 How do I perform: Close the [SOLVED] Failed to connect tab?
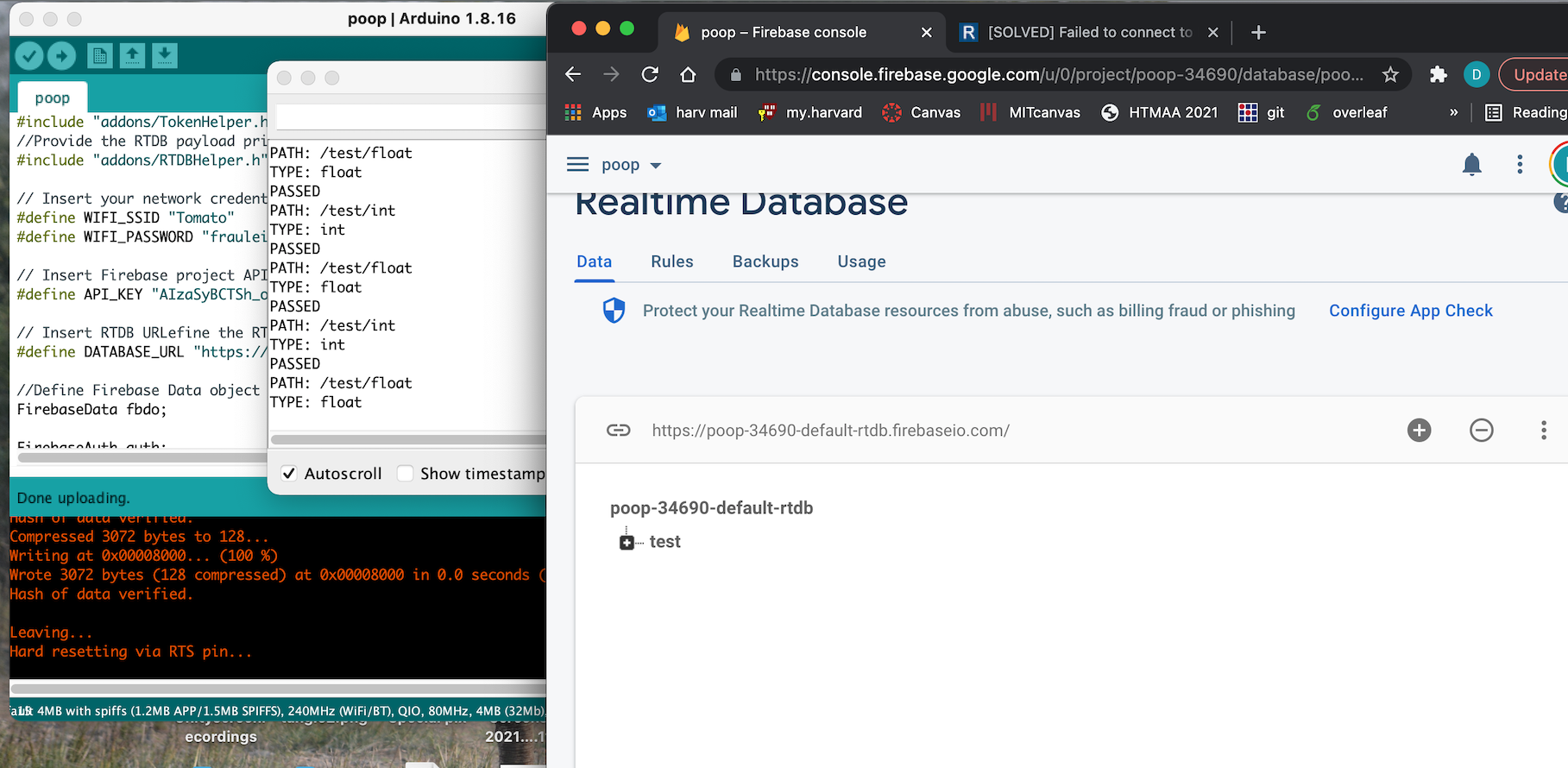(x=1212, y=32)
